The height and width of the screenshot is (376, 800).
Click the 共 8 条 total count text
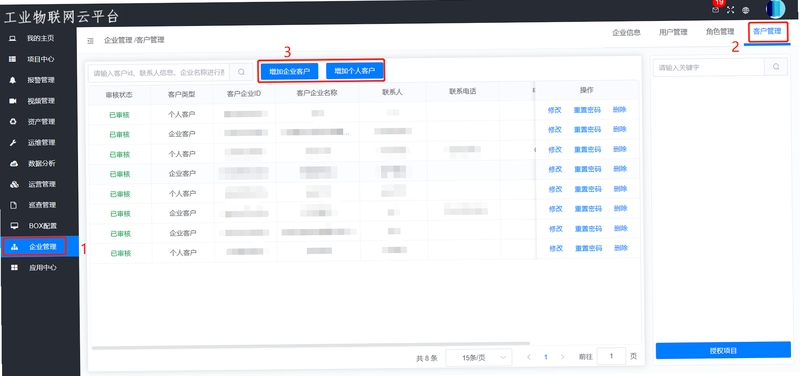[x=427, y=359]
